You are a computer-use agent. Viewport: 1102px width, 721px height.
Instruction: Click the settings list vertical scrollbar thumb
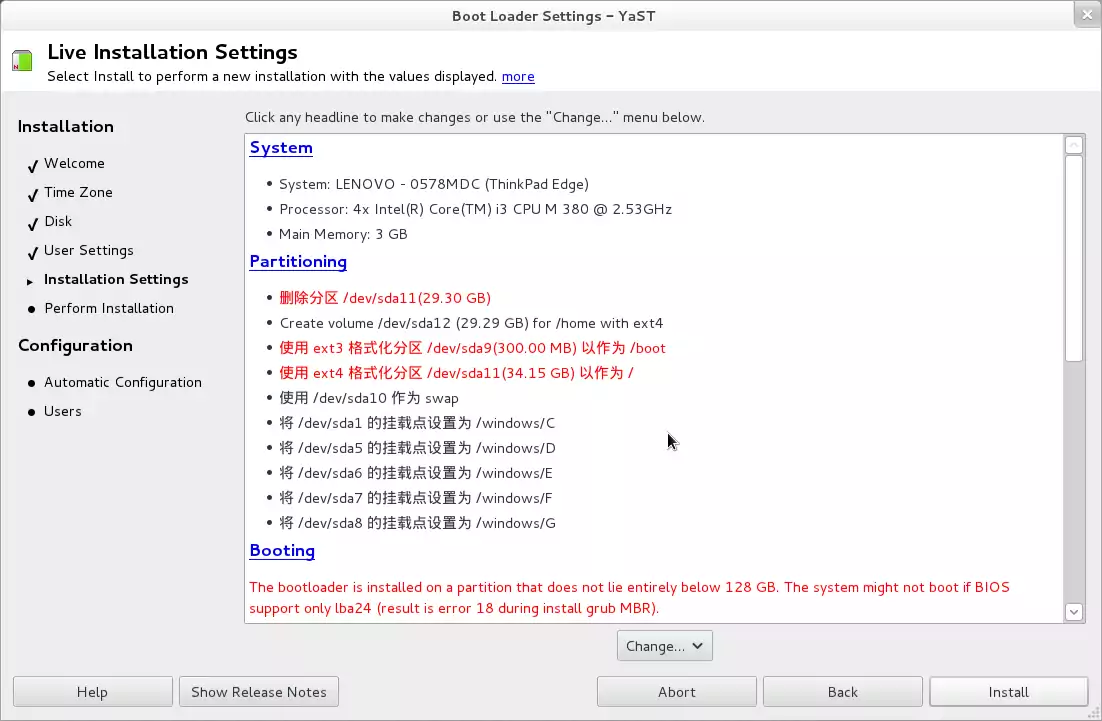point(1074,258)
